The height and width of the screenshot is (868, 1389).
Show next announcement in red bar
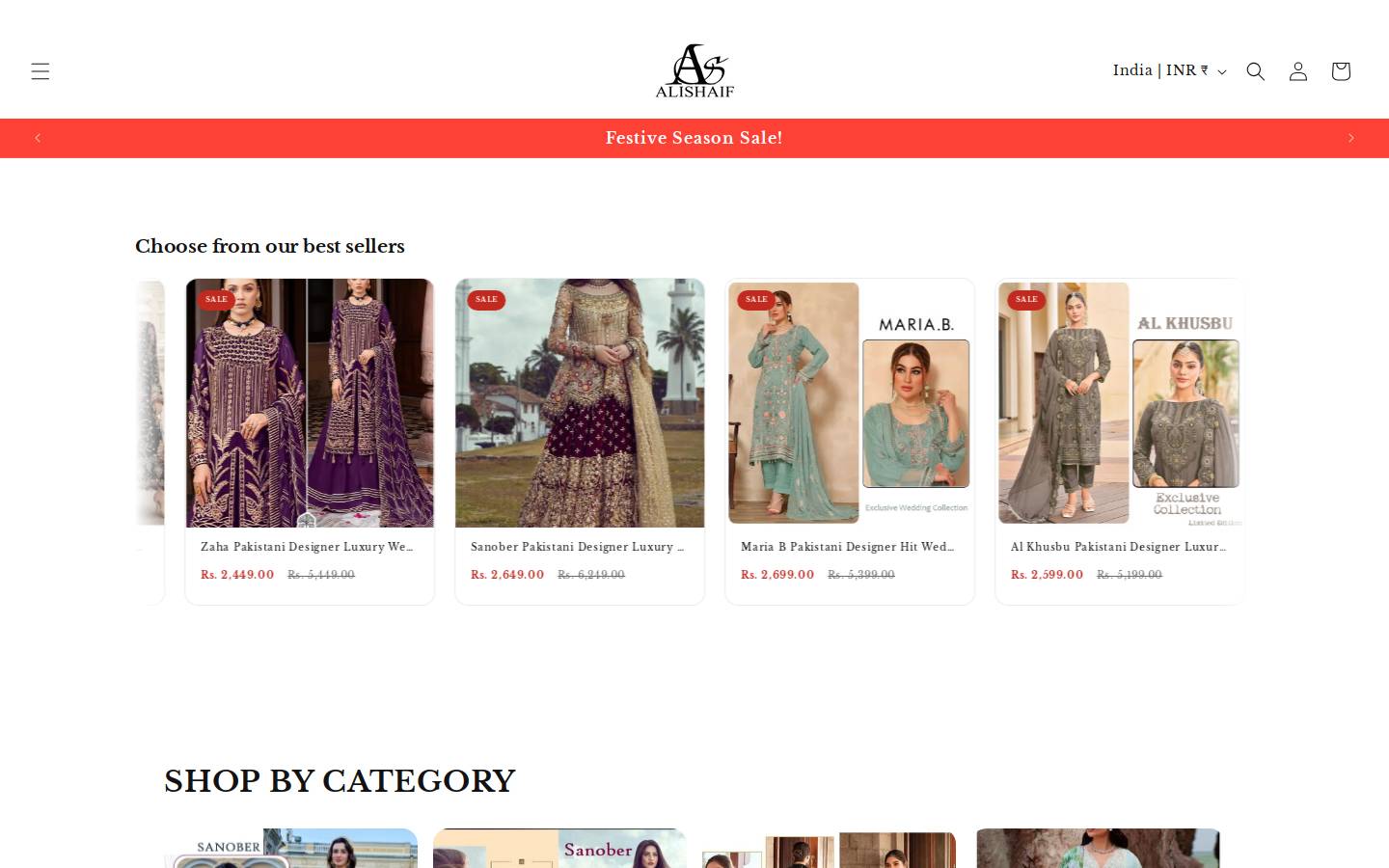pyautogui.click(x=1350, y=138)
